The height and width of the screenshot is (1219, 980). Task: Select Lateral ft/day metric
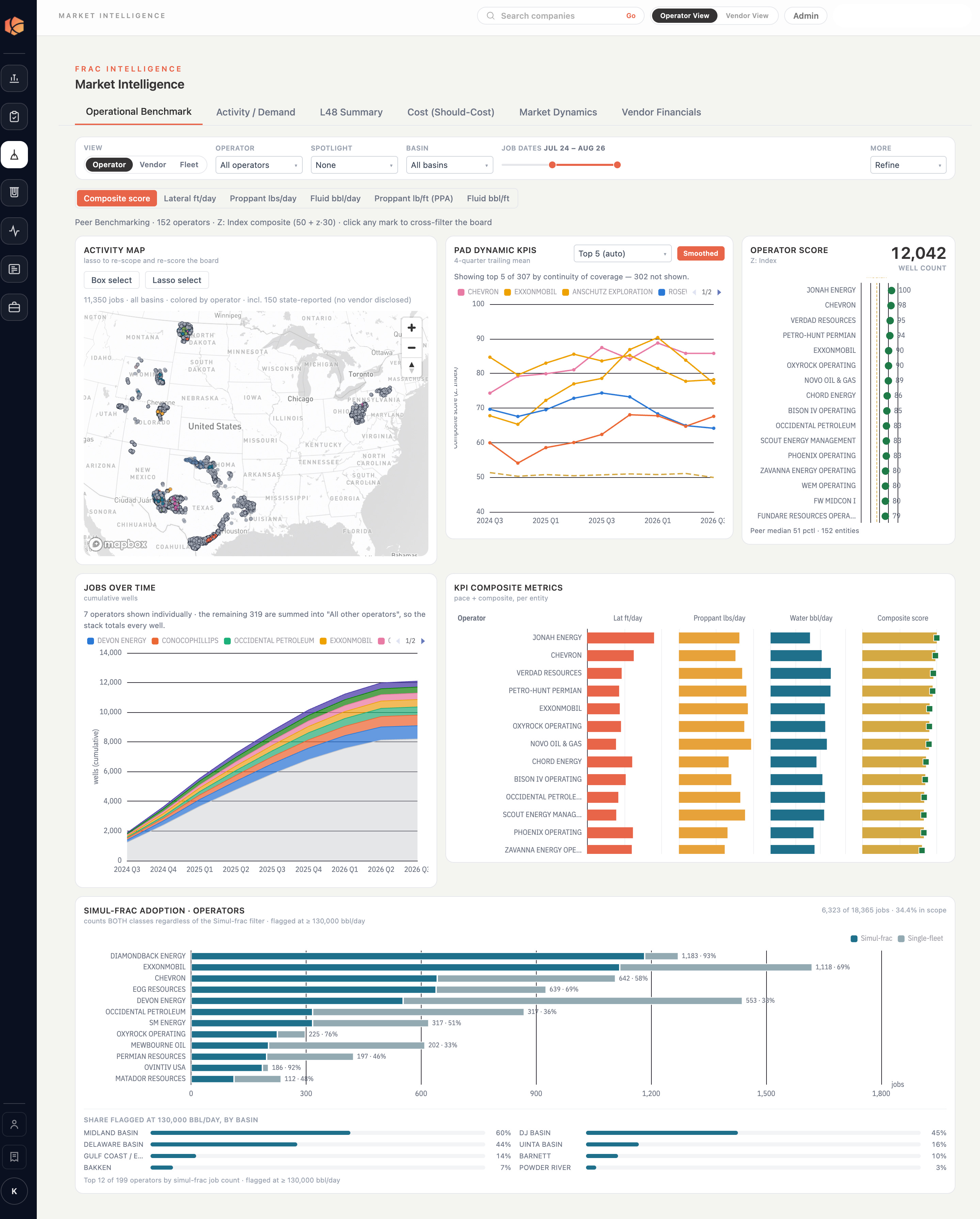coord(190,199)
